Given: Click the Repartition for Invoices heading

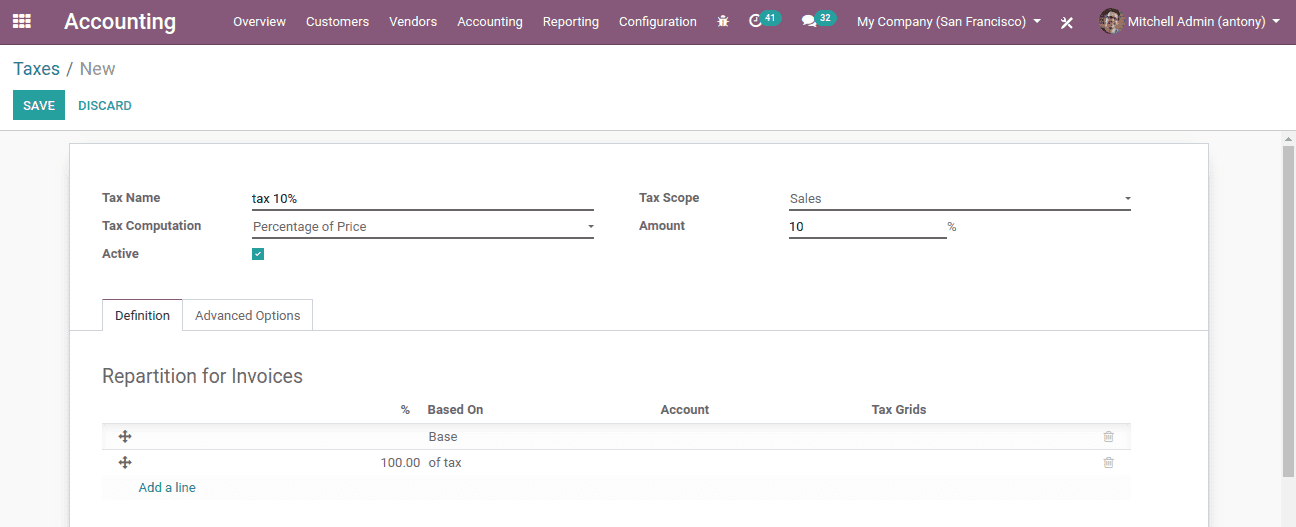Looking at the screenshot, I should coord(202,376).
